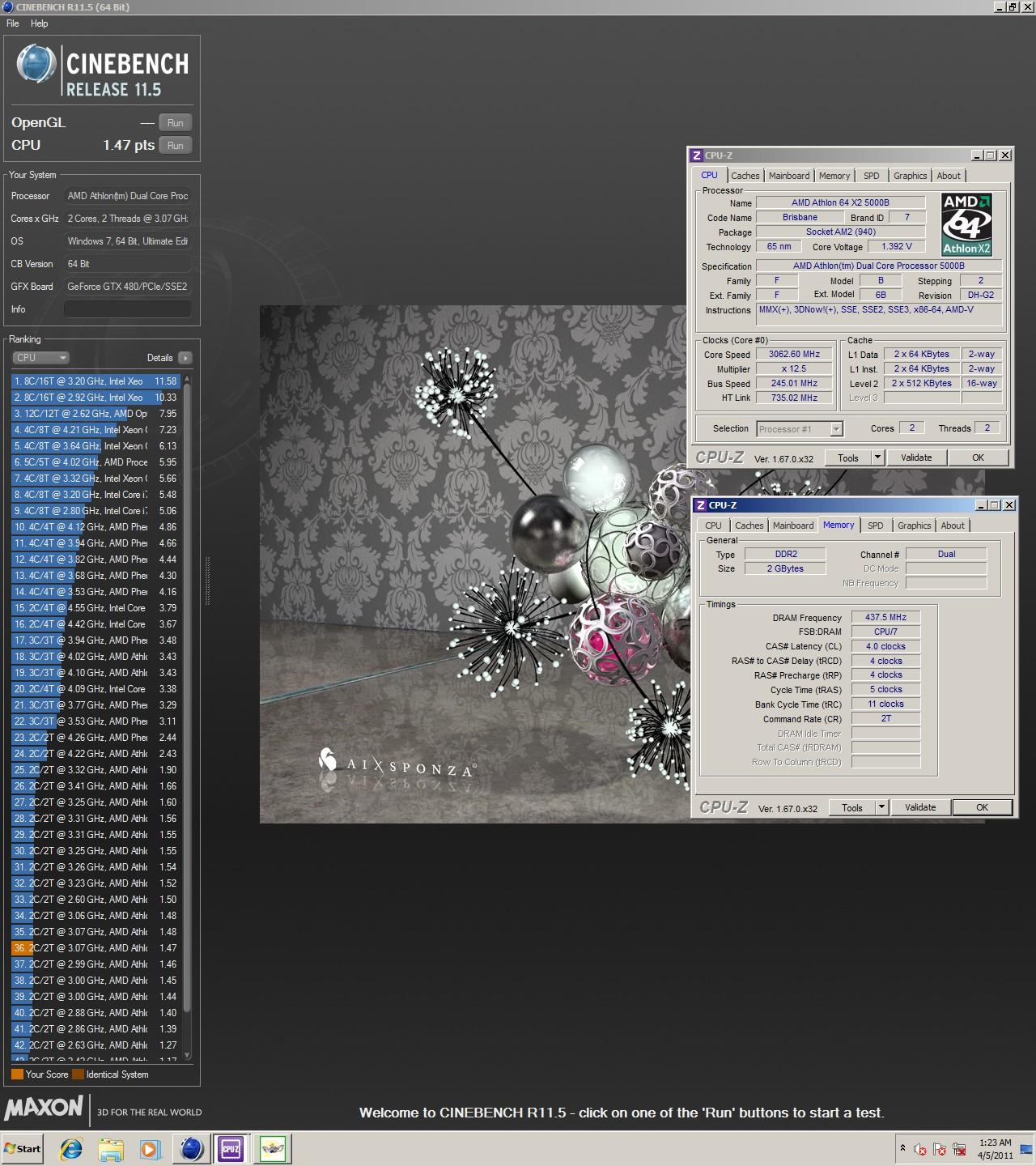Image resolution: width=1036 pixels, height=1166 pixels.
Task: Open Graphics tab in lower CPU-Z window
Action: tap(914, 526)
